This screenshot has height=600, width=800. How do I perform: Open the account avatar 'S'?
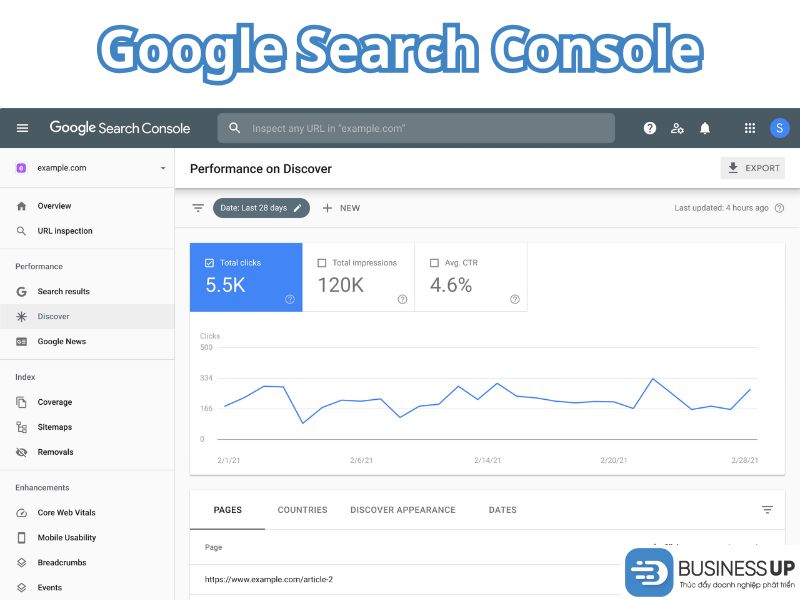point(779,128)
